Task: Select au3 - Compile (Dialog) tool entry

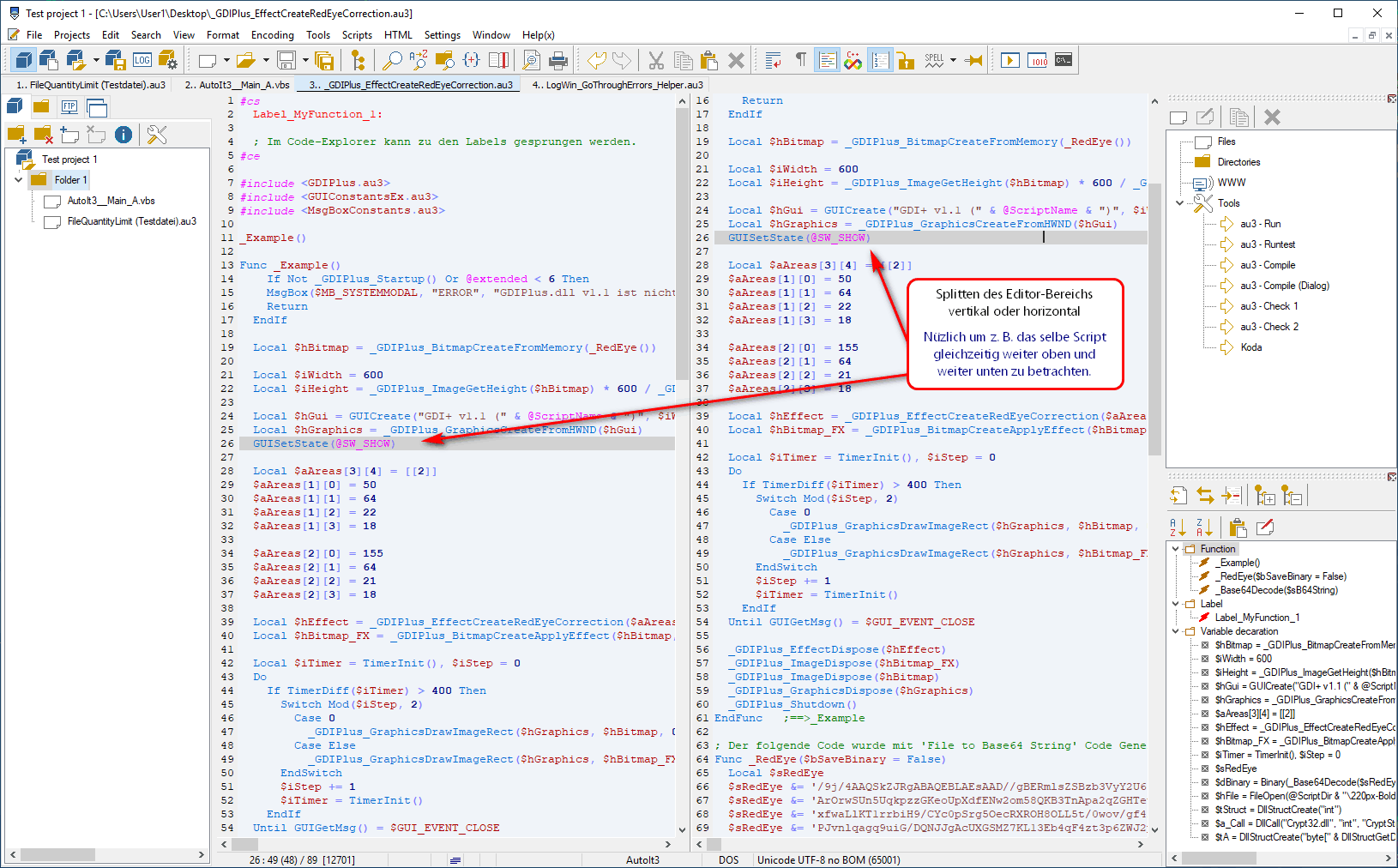Action: pos(1284,286)
